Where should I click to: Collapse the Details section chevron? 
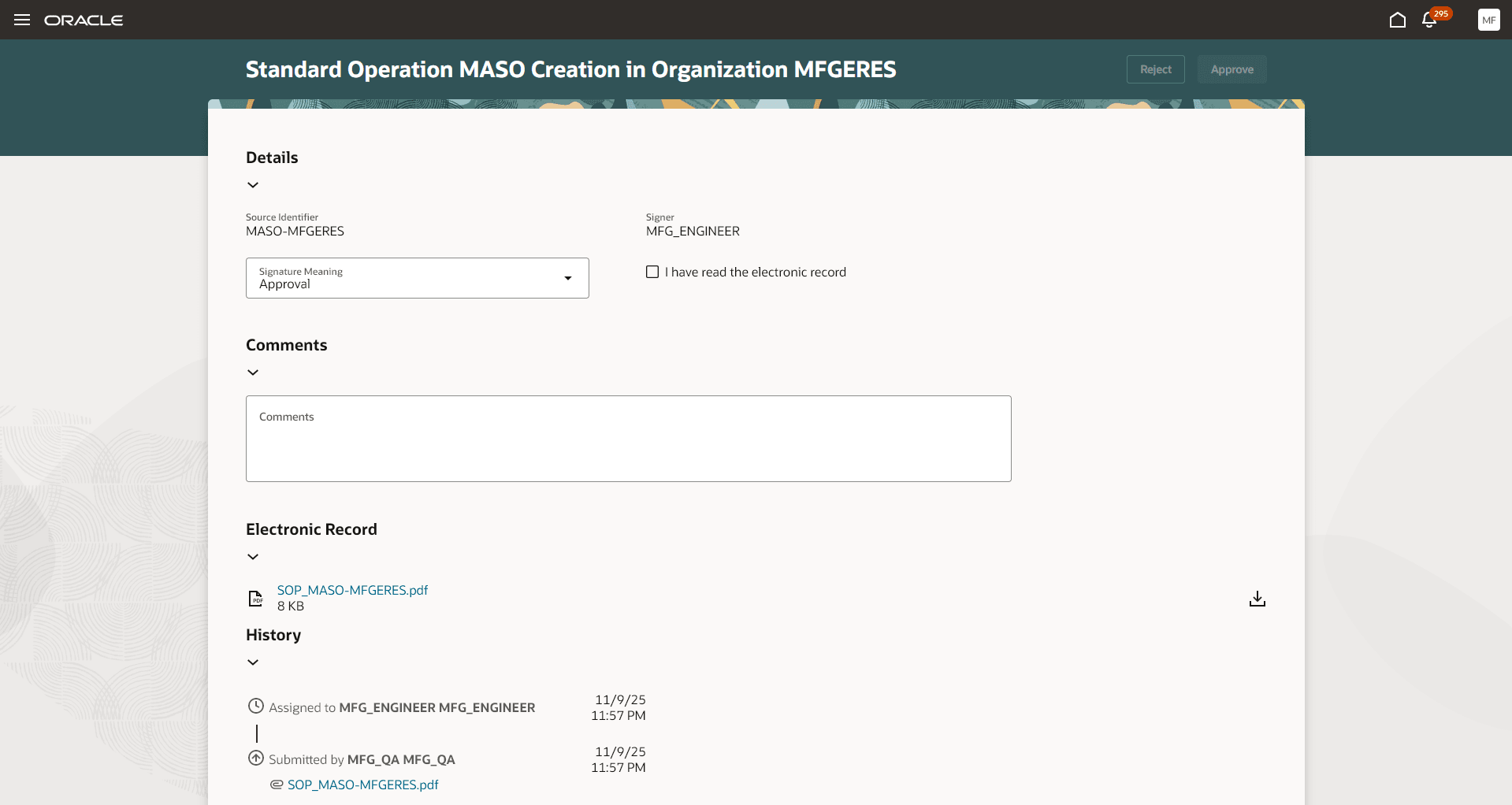(x=252, y=184)
